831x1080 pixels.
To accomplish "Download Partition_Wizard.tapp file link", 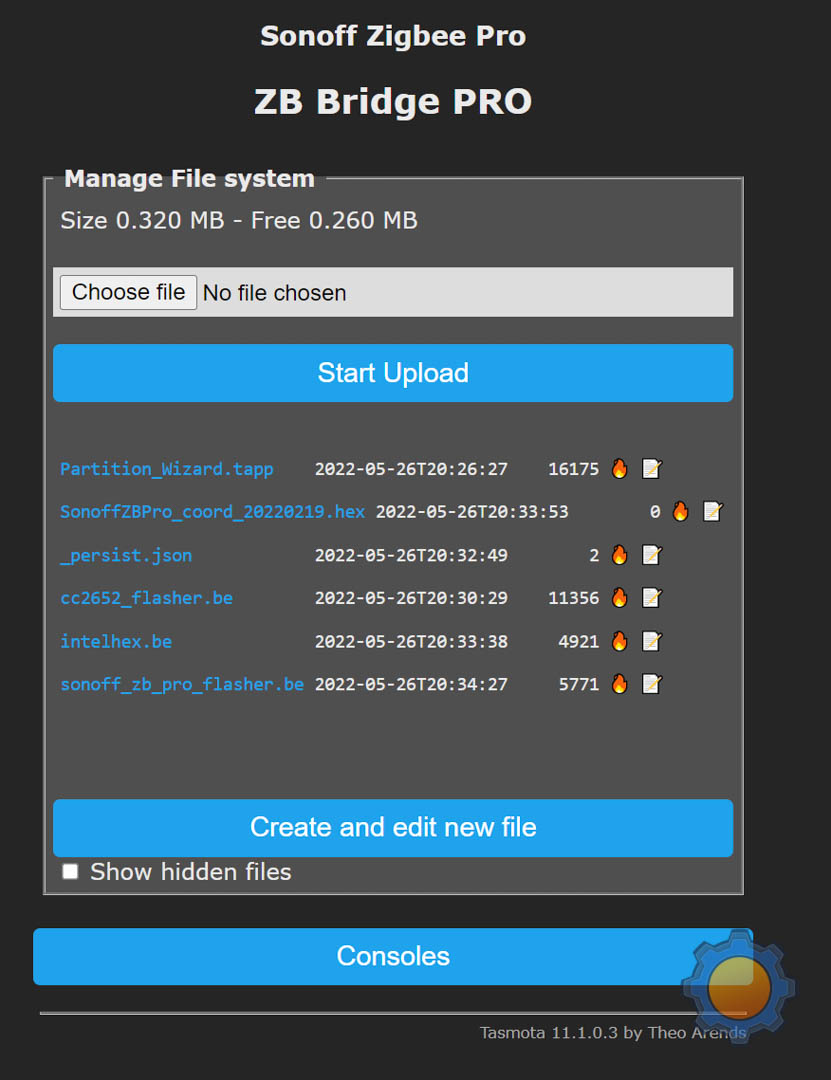I will click(x=167, y=469).
